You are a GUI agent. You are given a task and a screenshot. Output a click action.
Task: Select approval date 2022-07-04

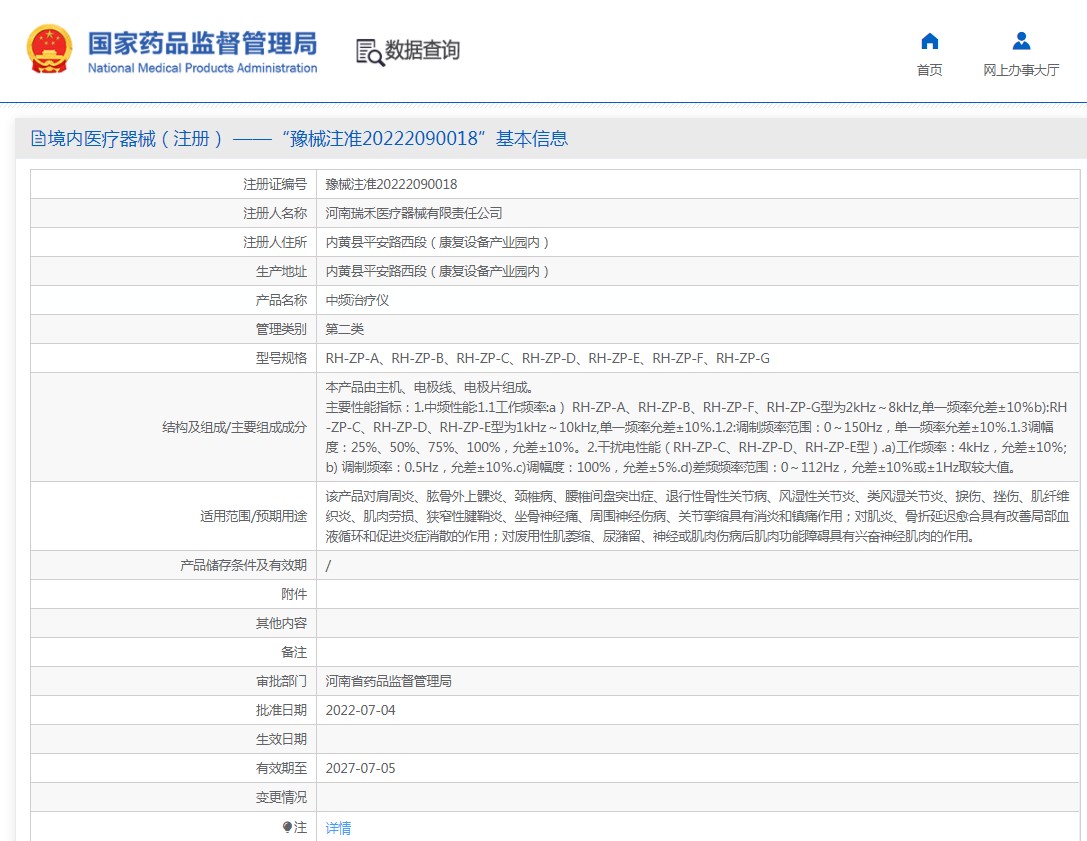click(360, 710)
